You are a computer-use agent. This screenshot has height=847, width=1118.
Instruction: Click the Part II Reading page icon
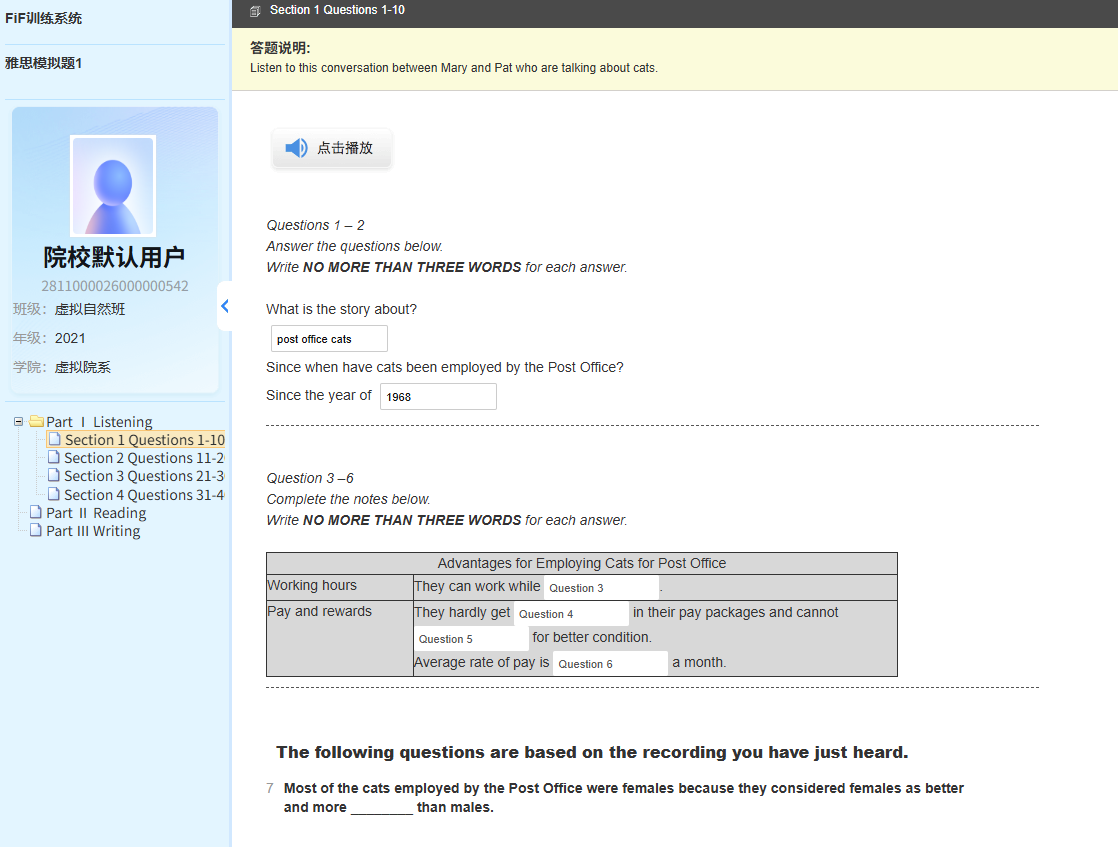[x=36, y=513]
